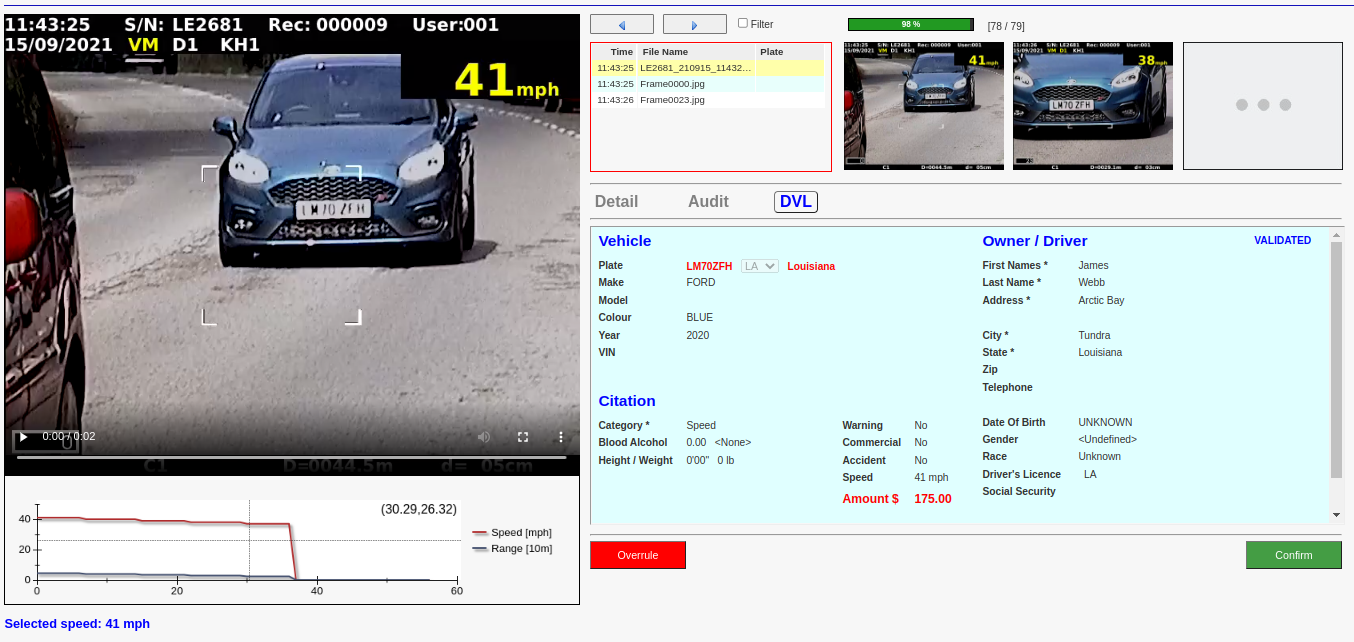
Task: Expand the LA plate state dropdown
Action: [760, 266]
